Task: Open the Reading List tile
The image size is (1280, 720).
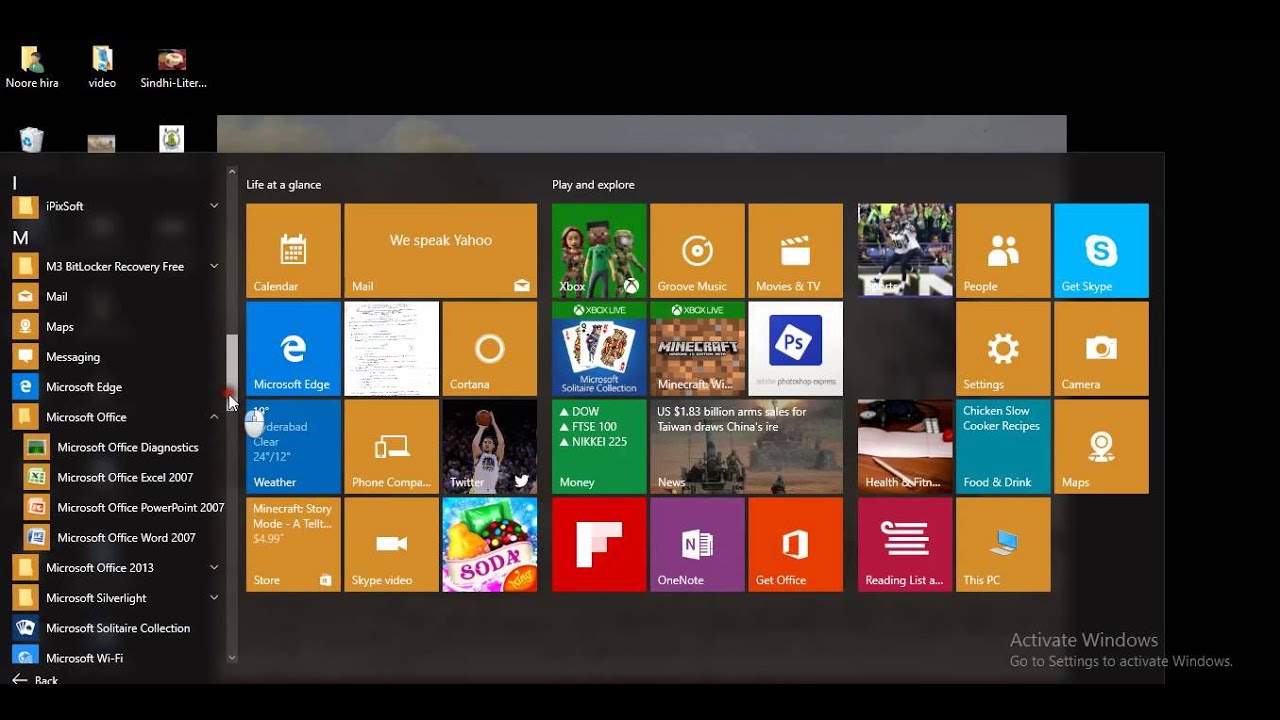Action: (905, 545)
